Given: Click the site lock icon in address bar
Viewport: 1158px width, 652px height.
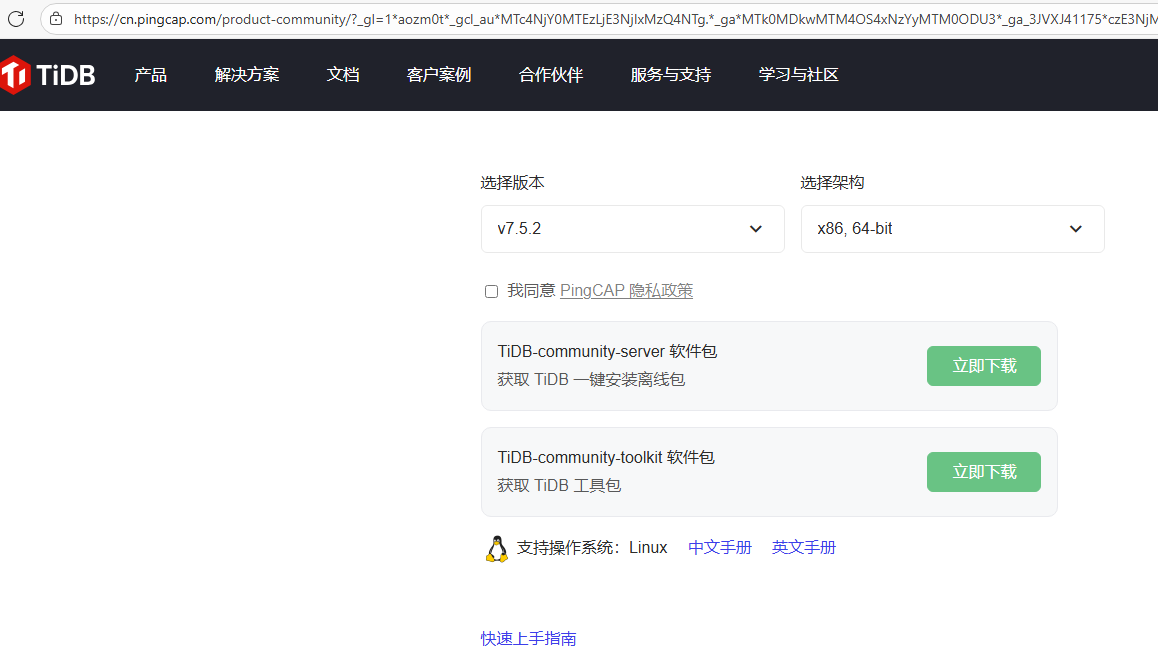Looking at the screenshot, I should pyautogui.click(x=56, y=19).
